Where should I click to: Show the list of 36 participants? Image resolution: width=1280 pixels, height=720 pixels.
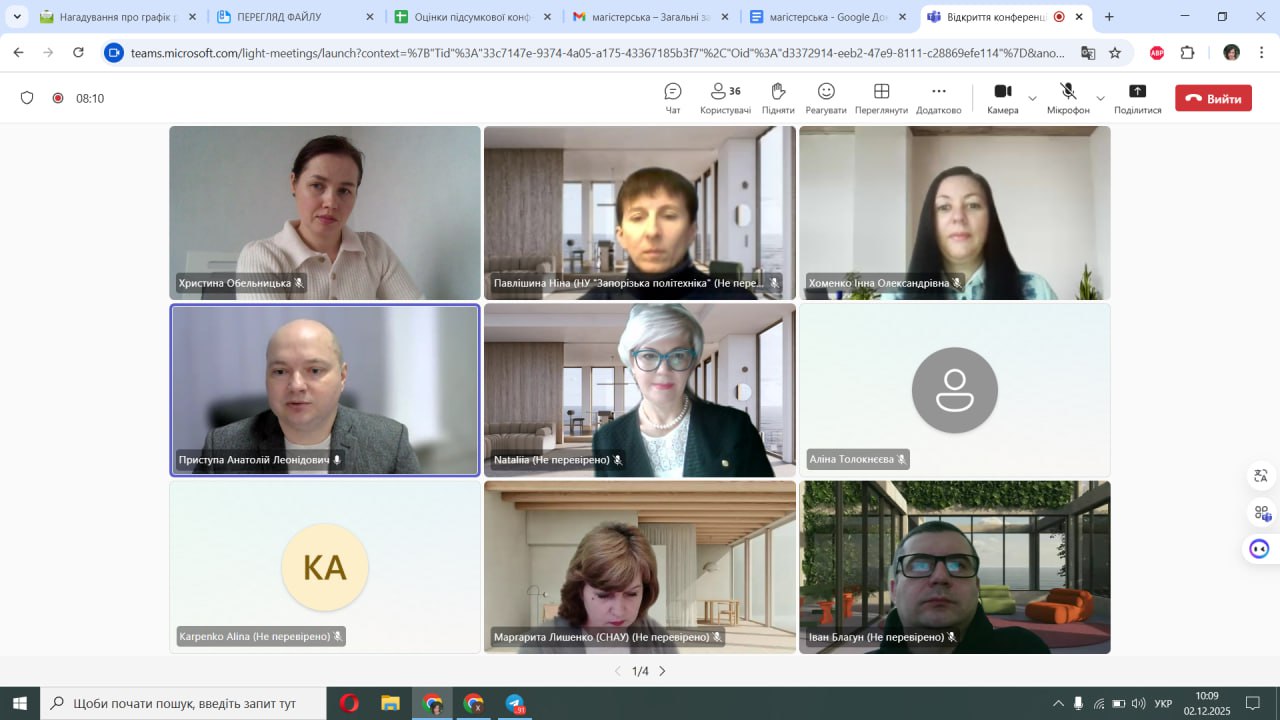pos(725,97)
